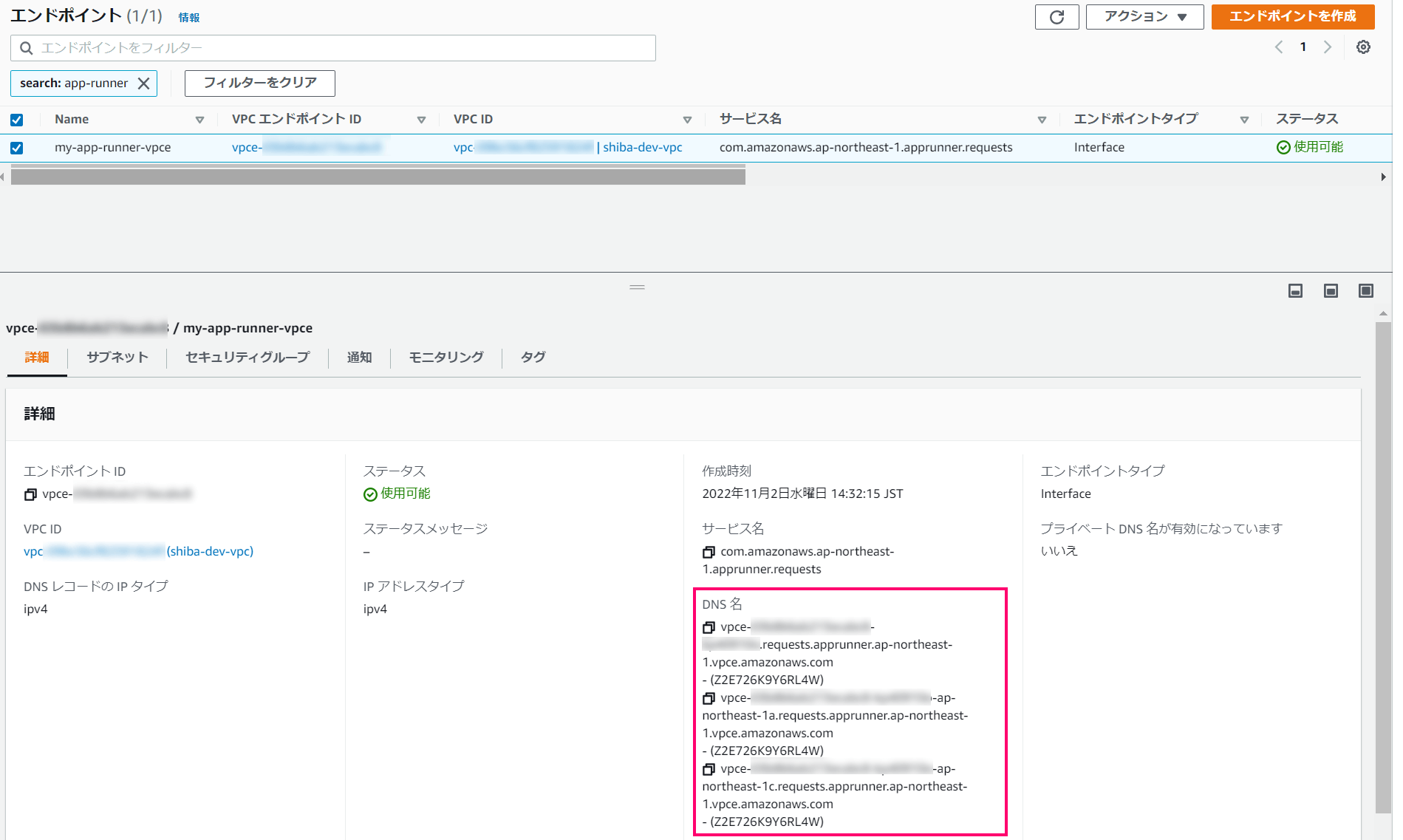This screenshot has width=1403, height=840.
Task: Focus the endpoint filter search field
Action: pyautogui.click(x=333, y=48)
